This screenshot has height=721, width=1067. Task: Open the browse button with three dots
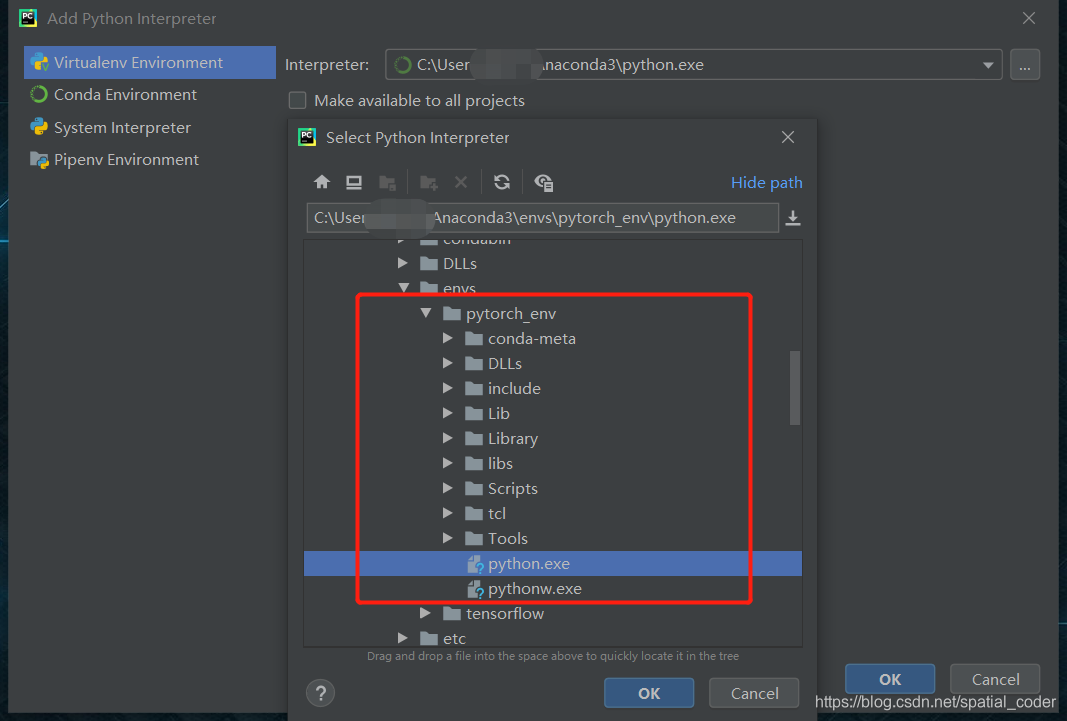pyautogui.click(x=1025, y=65)
